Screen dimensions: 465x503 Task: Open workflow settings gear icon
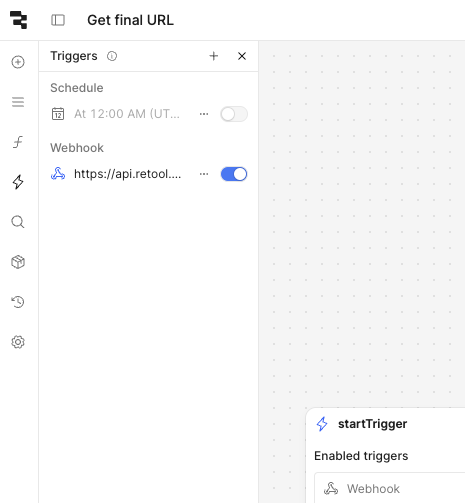pos(18,342)
